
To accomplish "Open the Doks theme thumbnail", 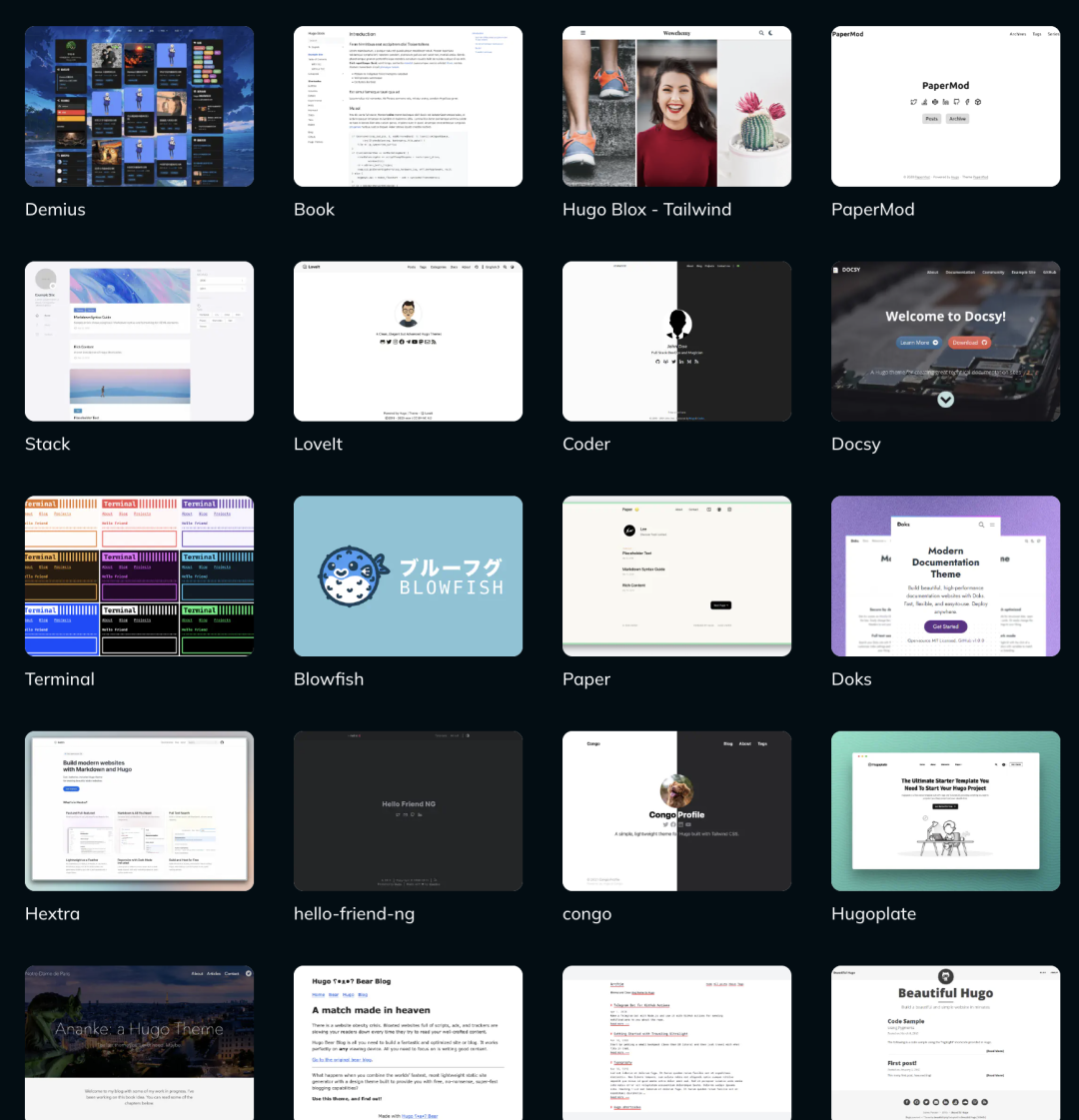I will pyautogui.click(x=945, y=575).
